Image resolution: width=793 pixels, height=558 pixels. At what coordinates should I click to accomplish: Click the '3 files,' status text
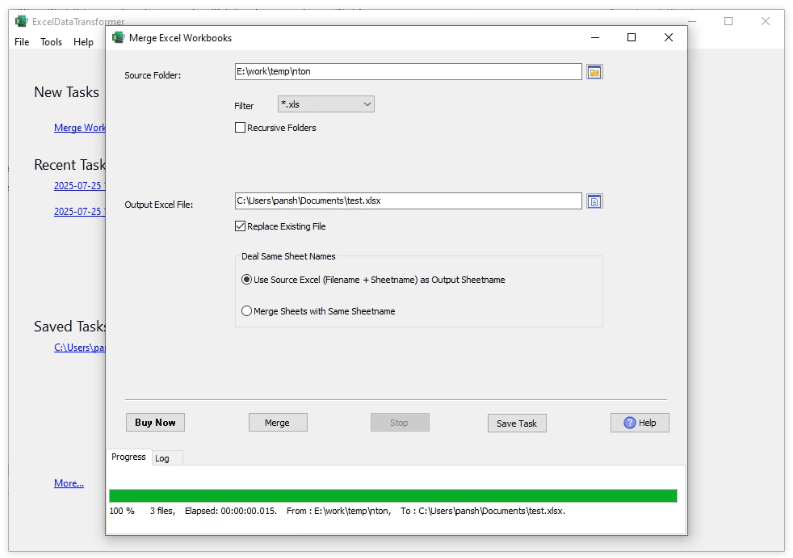coord(162,511)
